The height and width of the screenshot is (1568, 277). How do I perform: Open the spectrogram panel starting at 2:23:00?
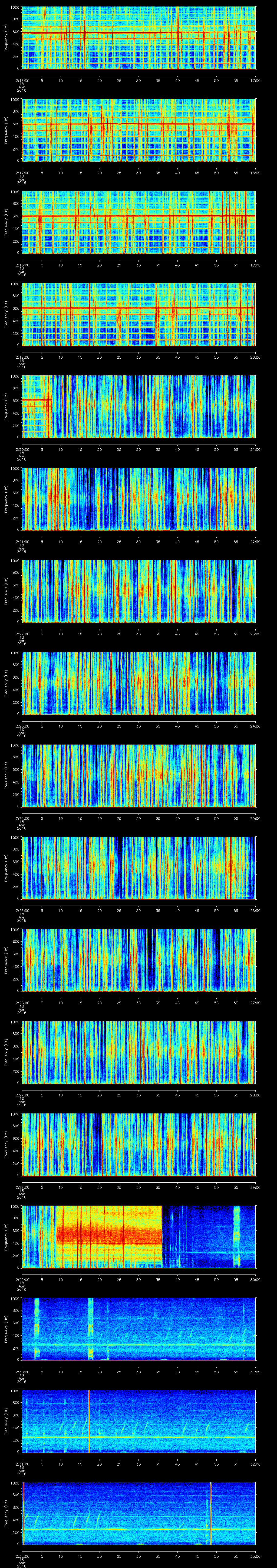(139, 683)
